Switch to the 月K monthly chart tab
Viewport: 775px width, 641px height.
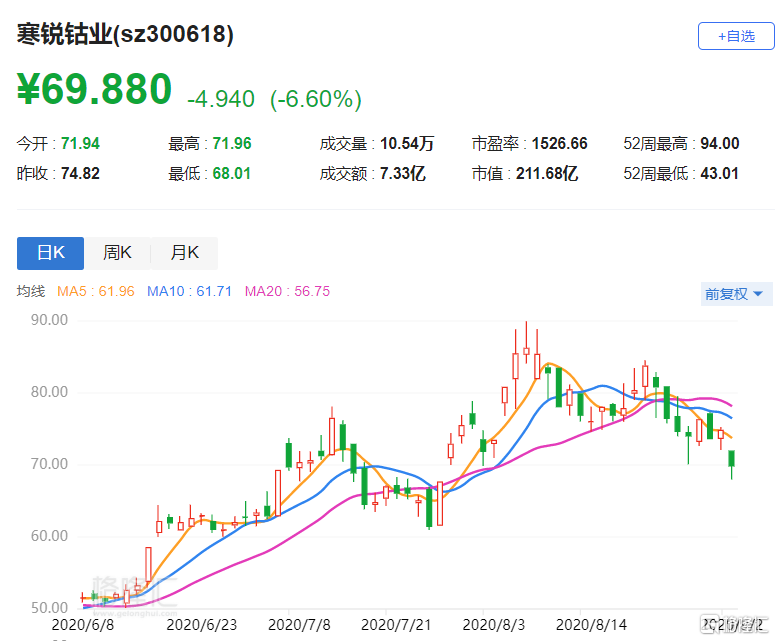pos(184,253)
